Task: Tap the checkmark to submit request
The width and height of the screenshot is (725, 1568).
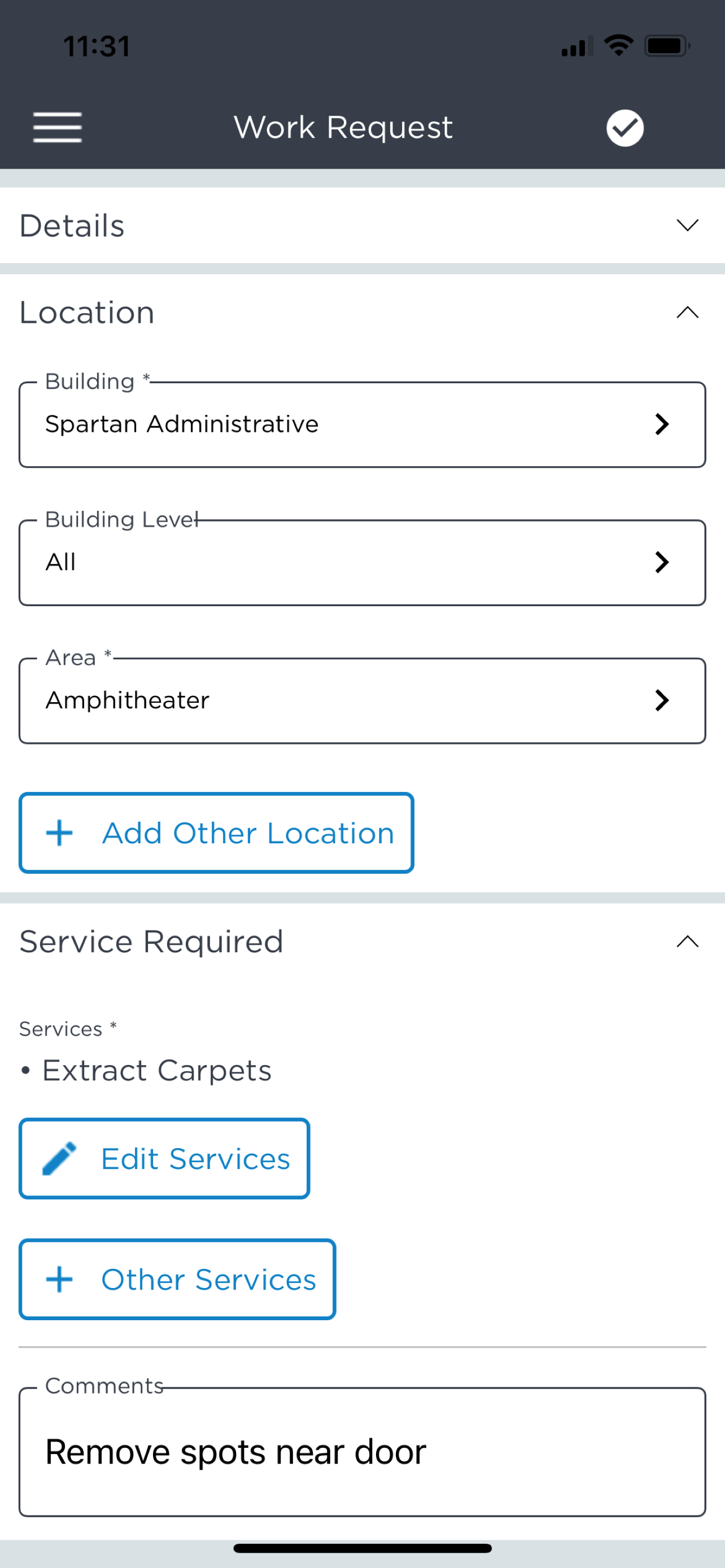Action: click(624, 128)
